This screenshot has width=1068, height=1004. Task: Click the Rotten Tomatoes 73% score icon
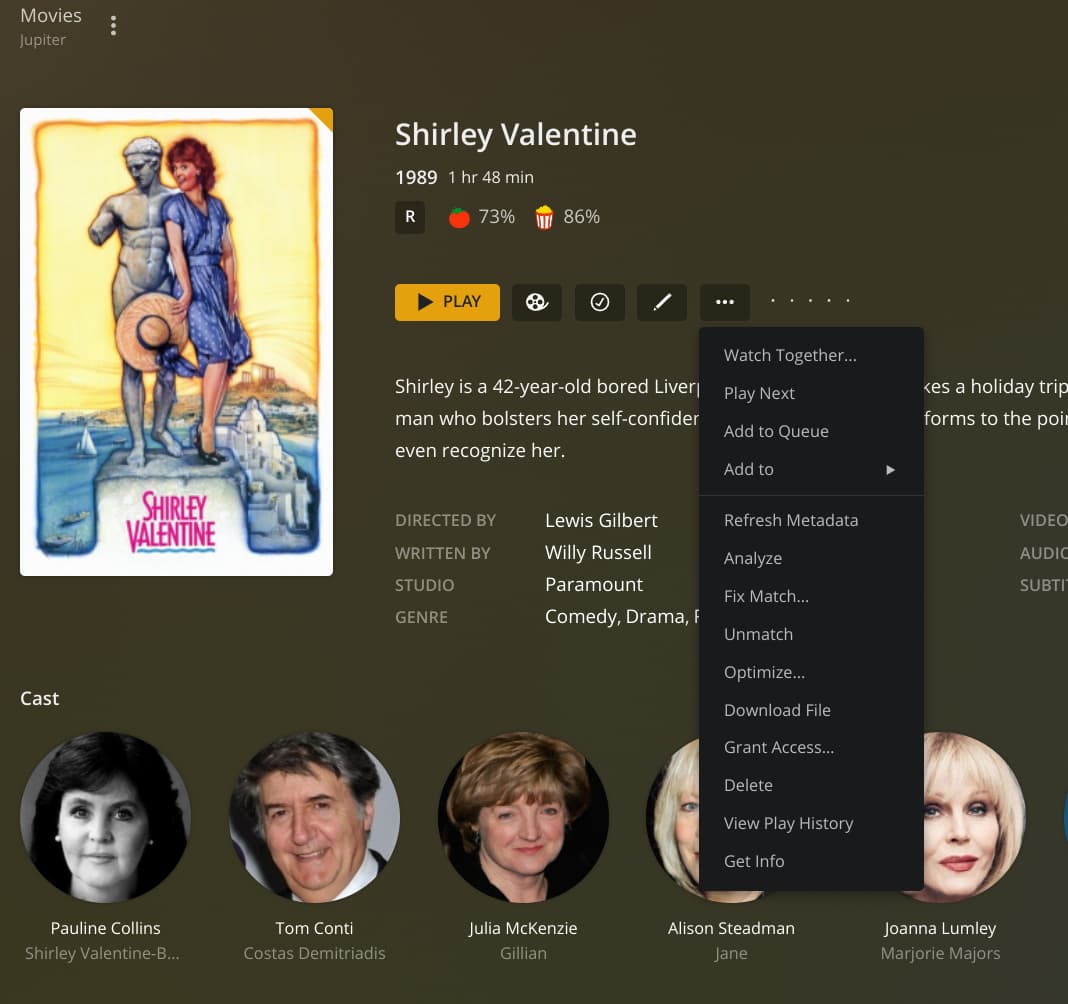coord(459,217)
